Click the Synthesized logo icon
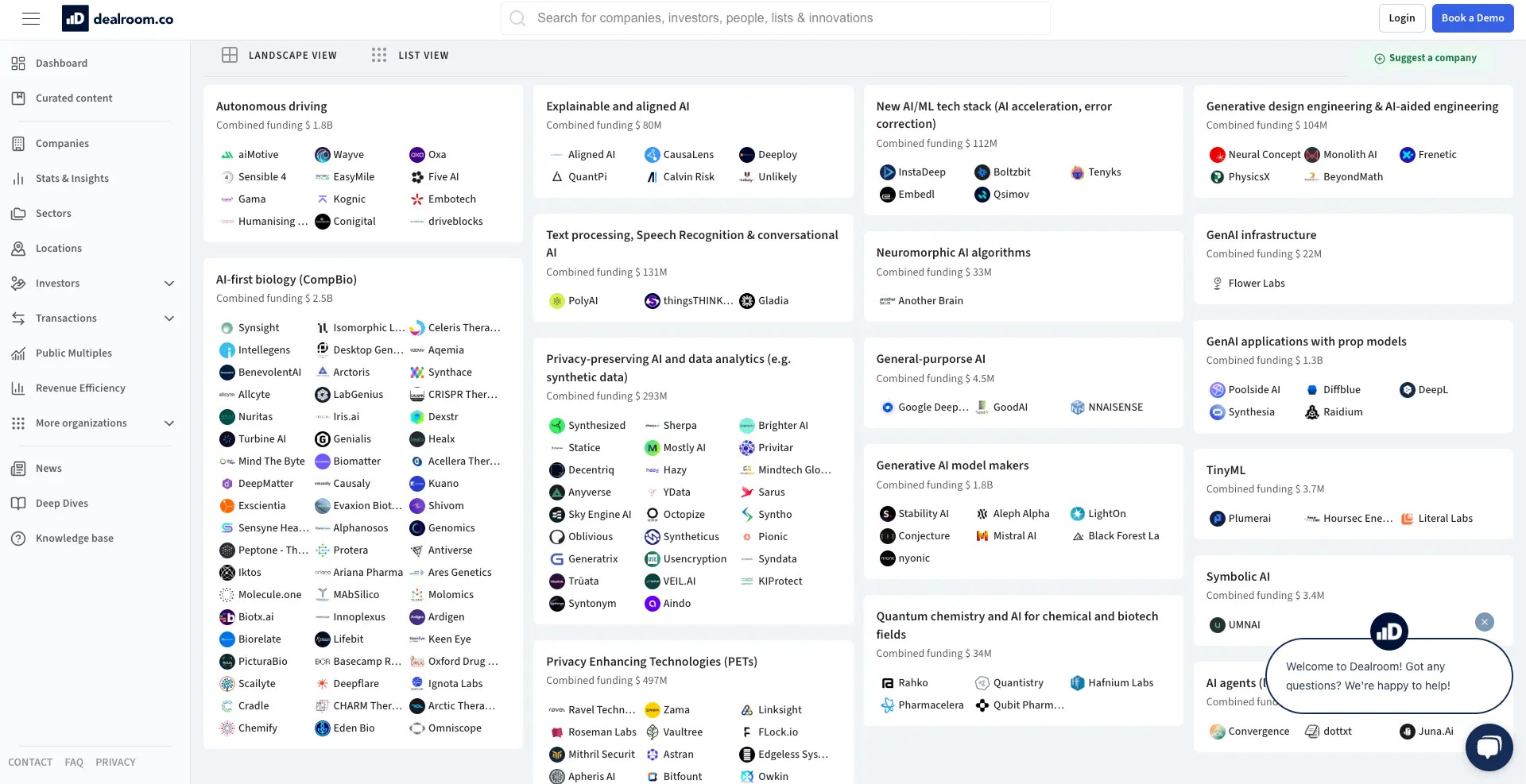This screenshot has height=784, width=1526. 557,426
